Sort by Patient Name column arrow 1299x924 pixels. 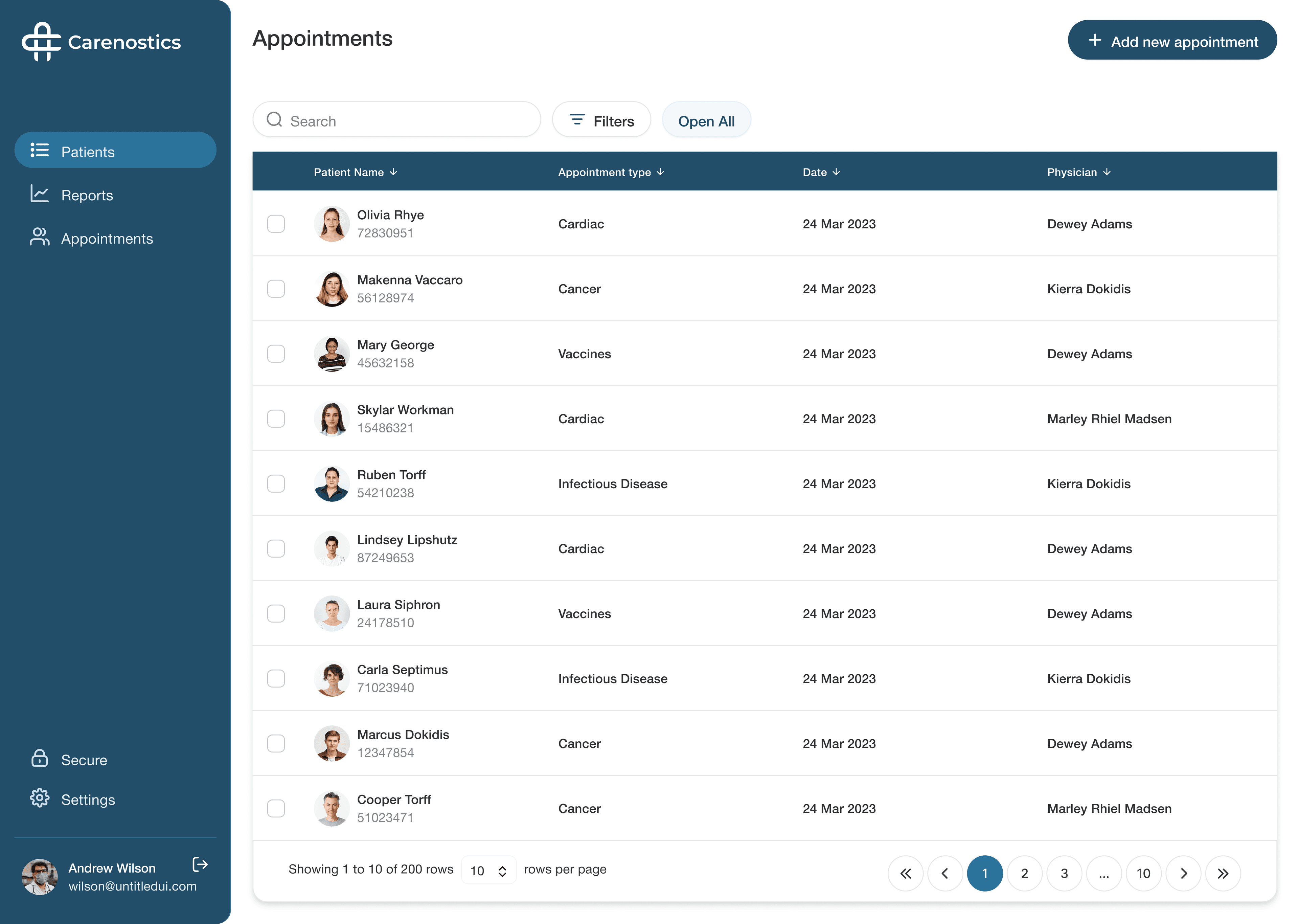point(393,172)
